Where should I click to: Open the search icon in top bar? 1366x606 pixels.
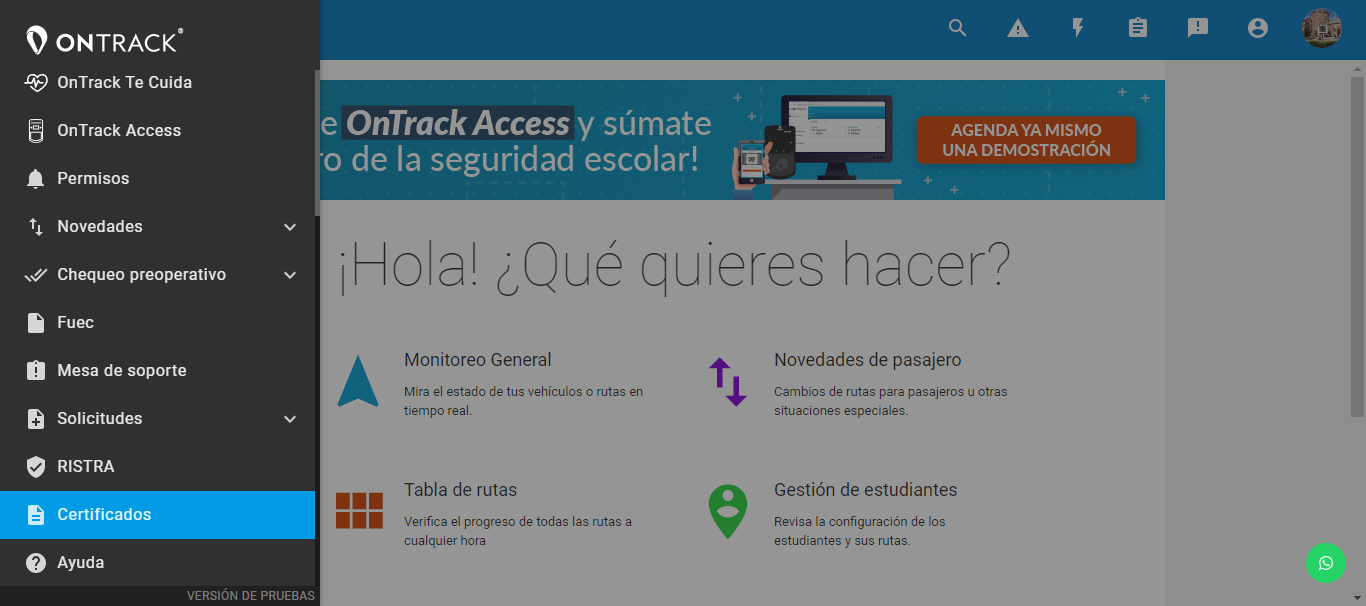tap(957, 28)
